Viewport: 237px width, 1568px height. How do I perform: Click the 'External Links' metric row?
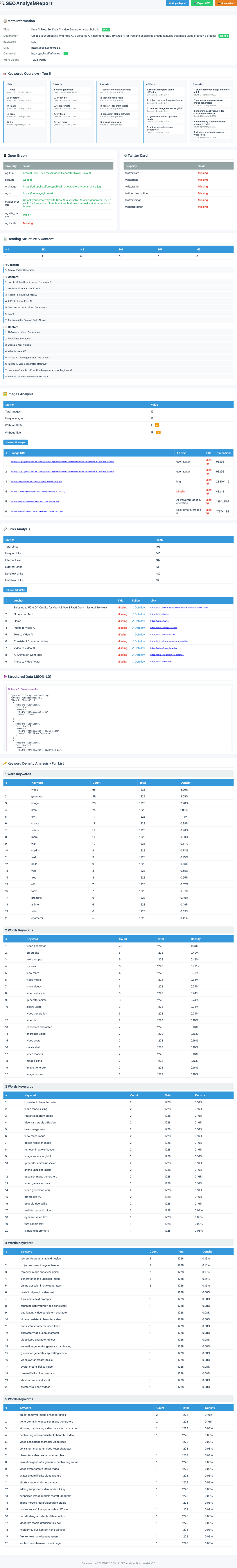(118, 567)
